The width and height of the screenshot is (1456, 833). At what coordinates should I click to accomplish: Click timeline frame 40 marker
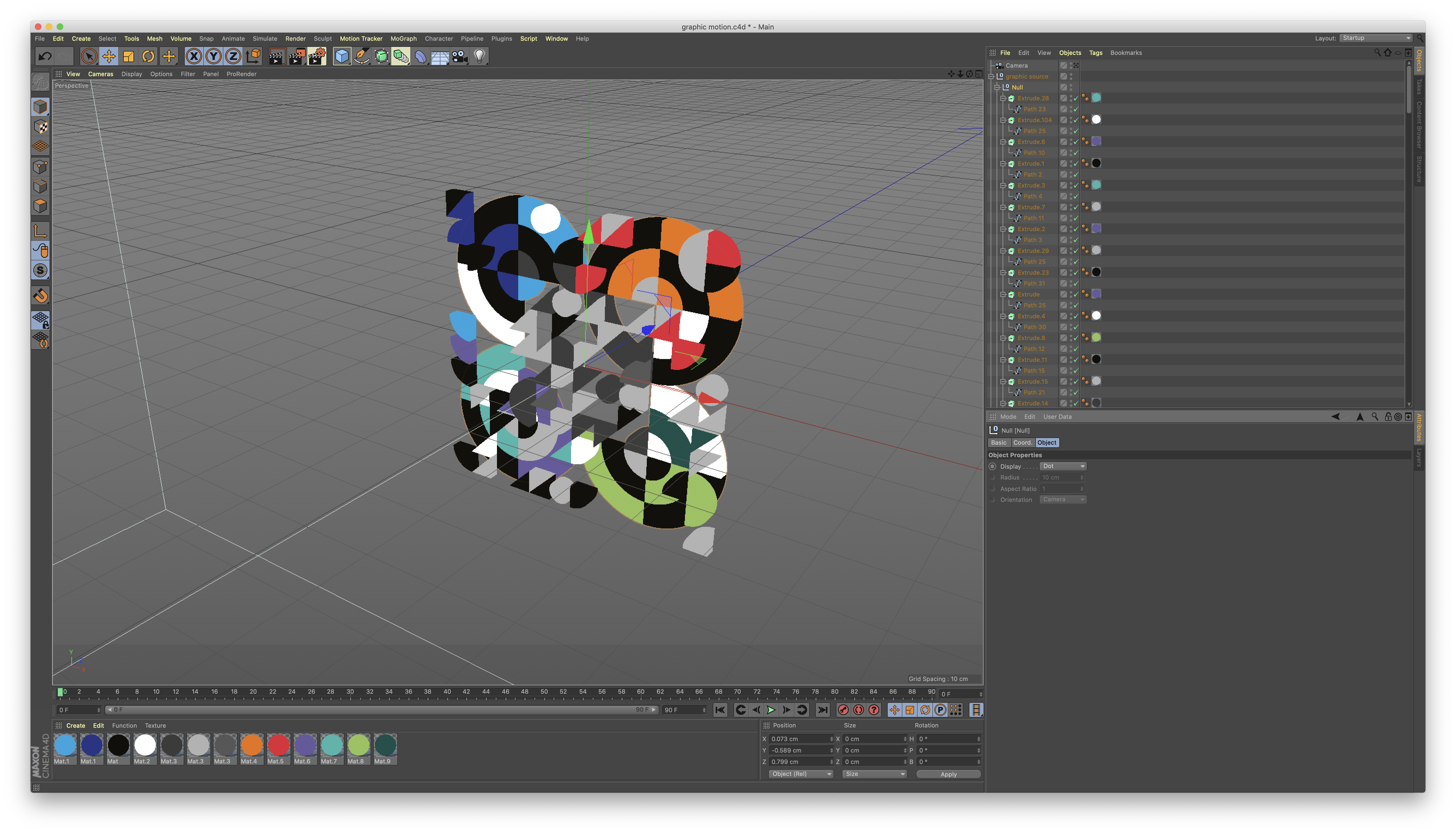pos(447,692)
